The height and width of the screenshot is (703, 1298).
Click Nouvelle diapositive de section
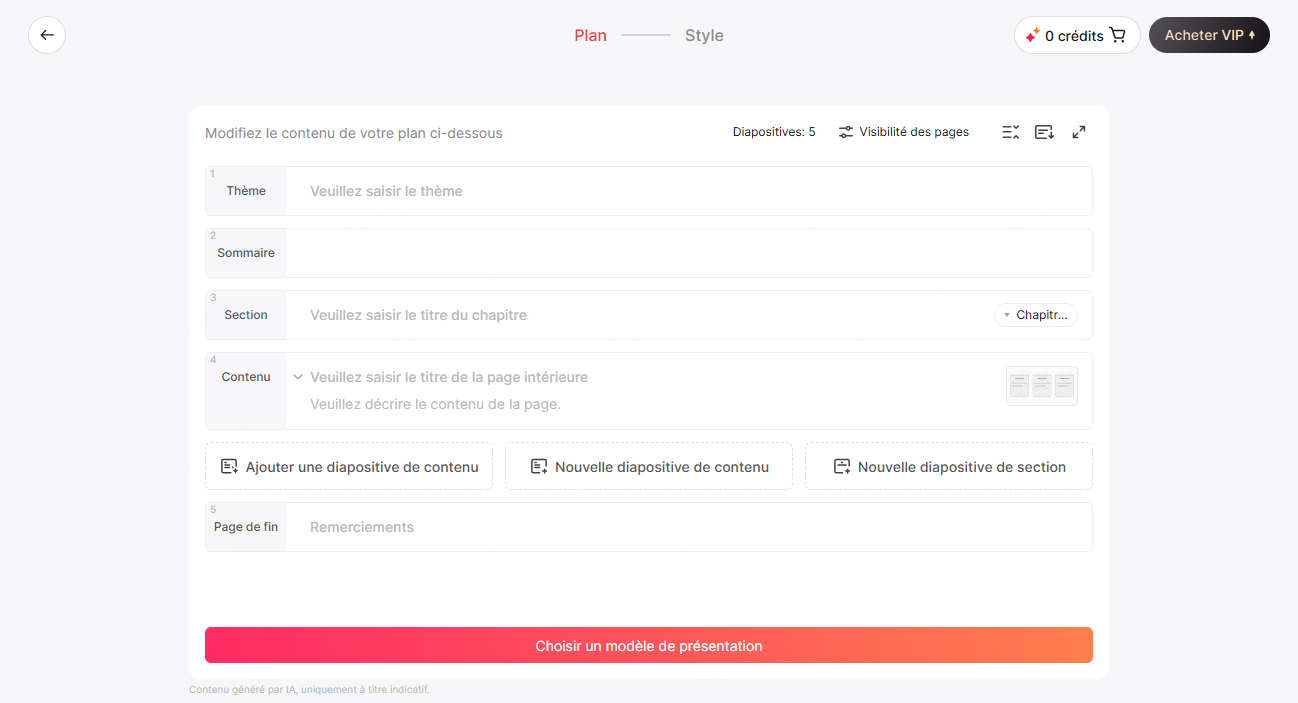pos(949,466)
